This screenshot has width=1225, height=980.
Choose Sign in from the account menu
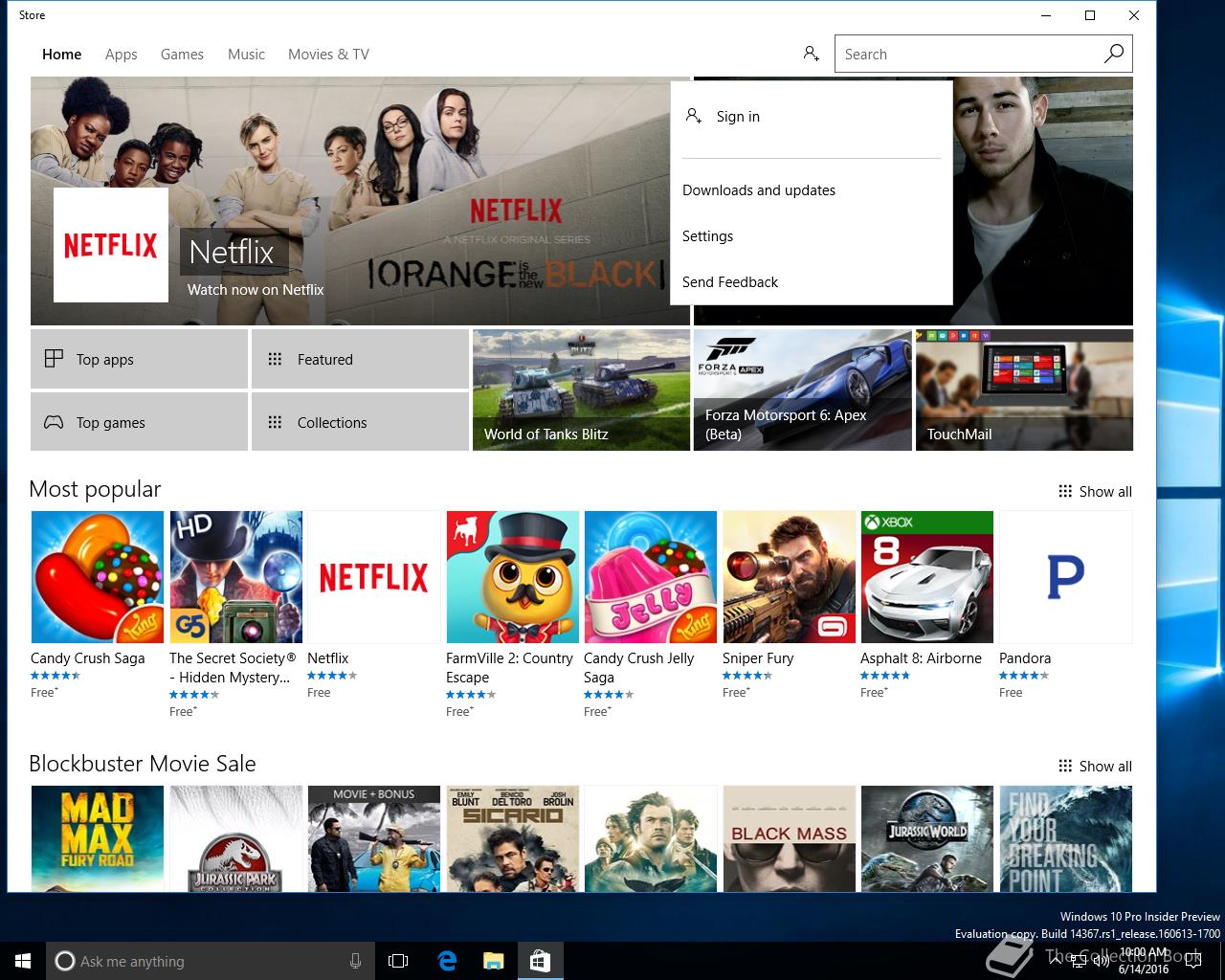coord(812,116)
